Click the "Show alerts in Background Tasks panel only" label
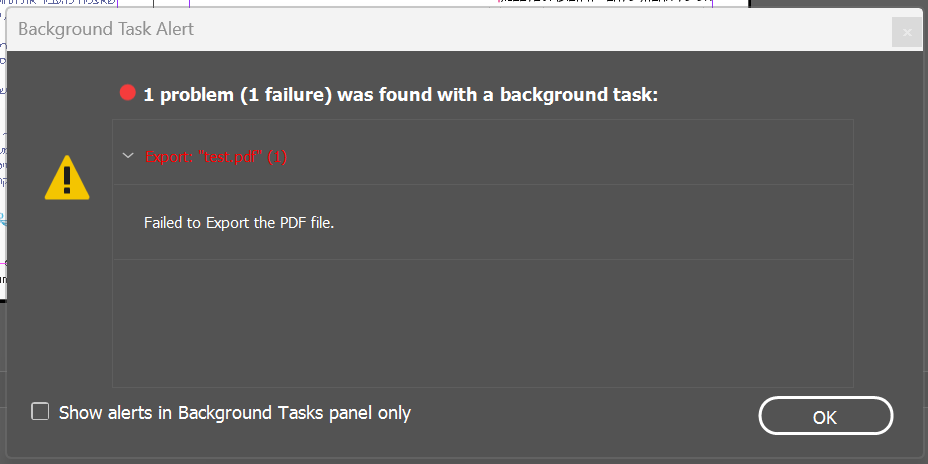Image resolution: width=928 pixels, height=464 pixels. point(235,412)
